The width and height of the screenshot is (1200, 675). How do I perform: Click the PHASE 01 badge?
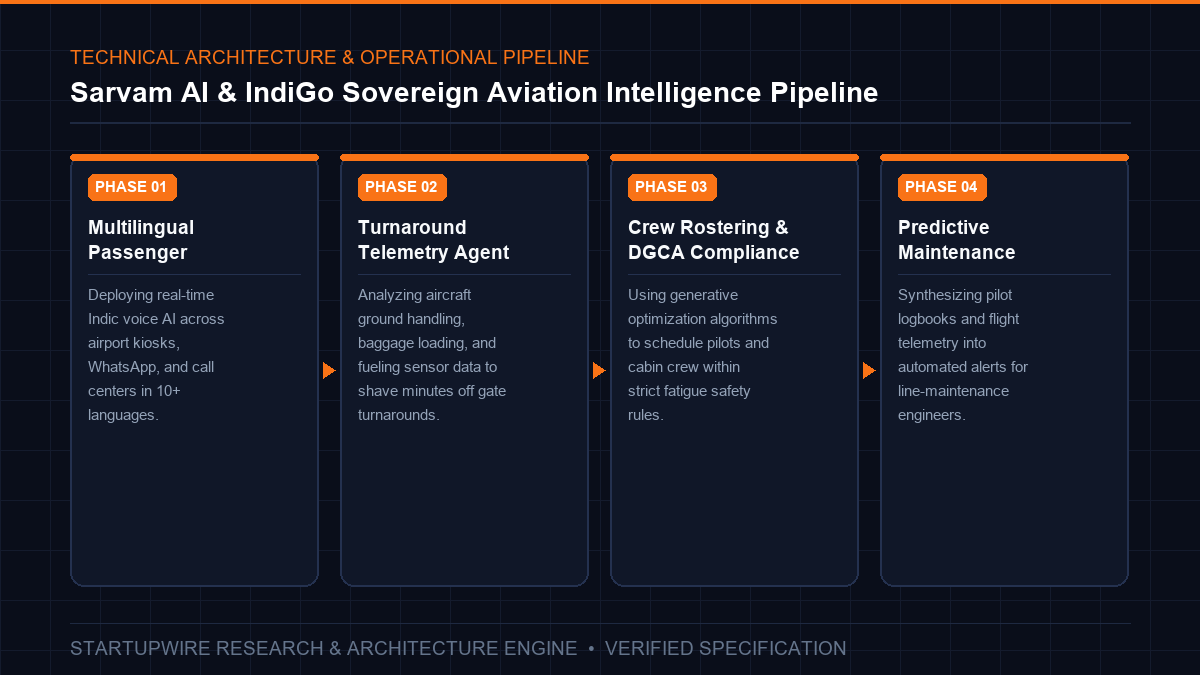coord(132,187)
